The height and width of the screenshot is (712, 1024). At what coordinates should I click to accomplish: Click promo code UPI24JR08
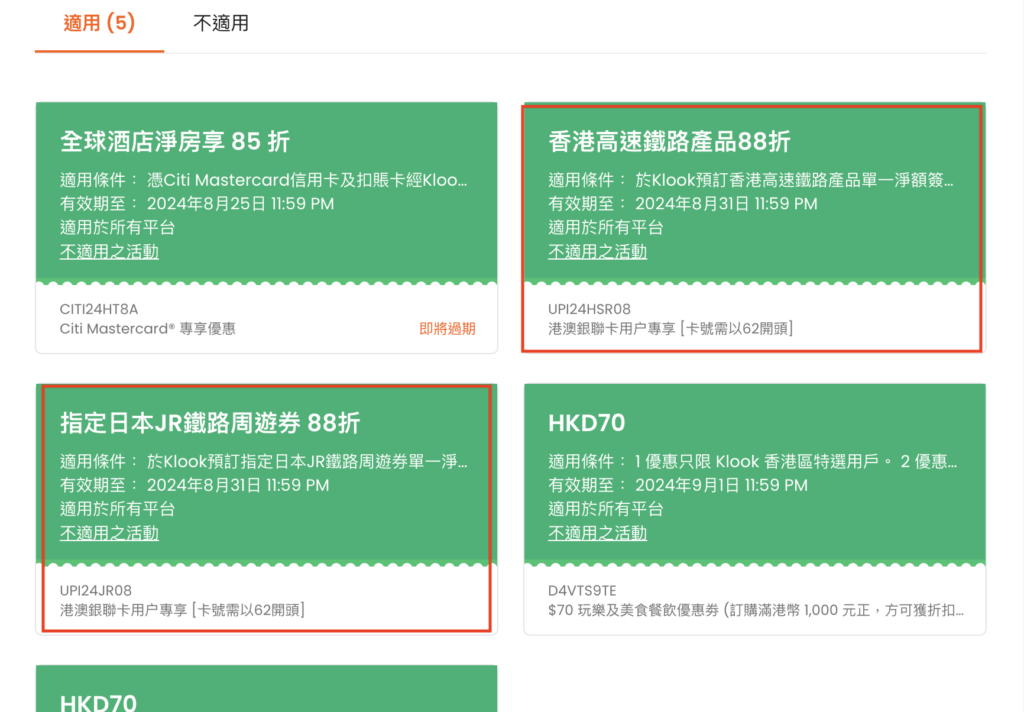point(95,591)
